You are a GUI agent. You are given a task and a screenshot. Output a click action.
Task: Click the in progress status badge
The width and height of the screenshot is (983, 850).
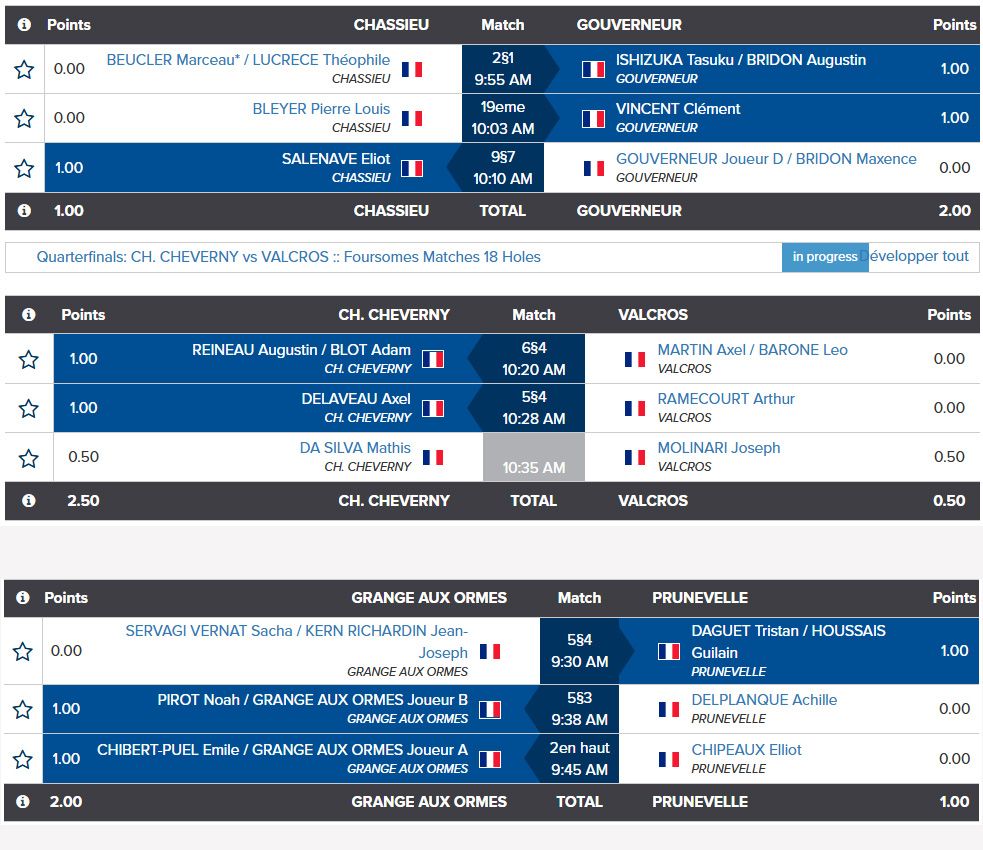coord(824,257)
